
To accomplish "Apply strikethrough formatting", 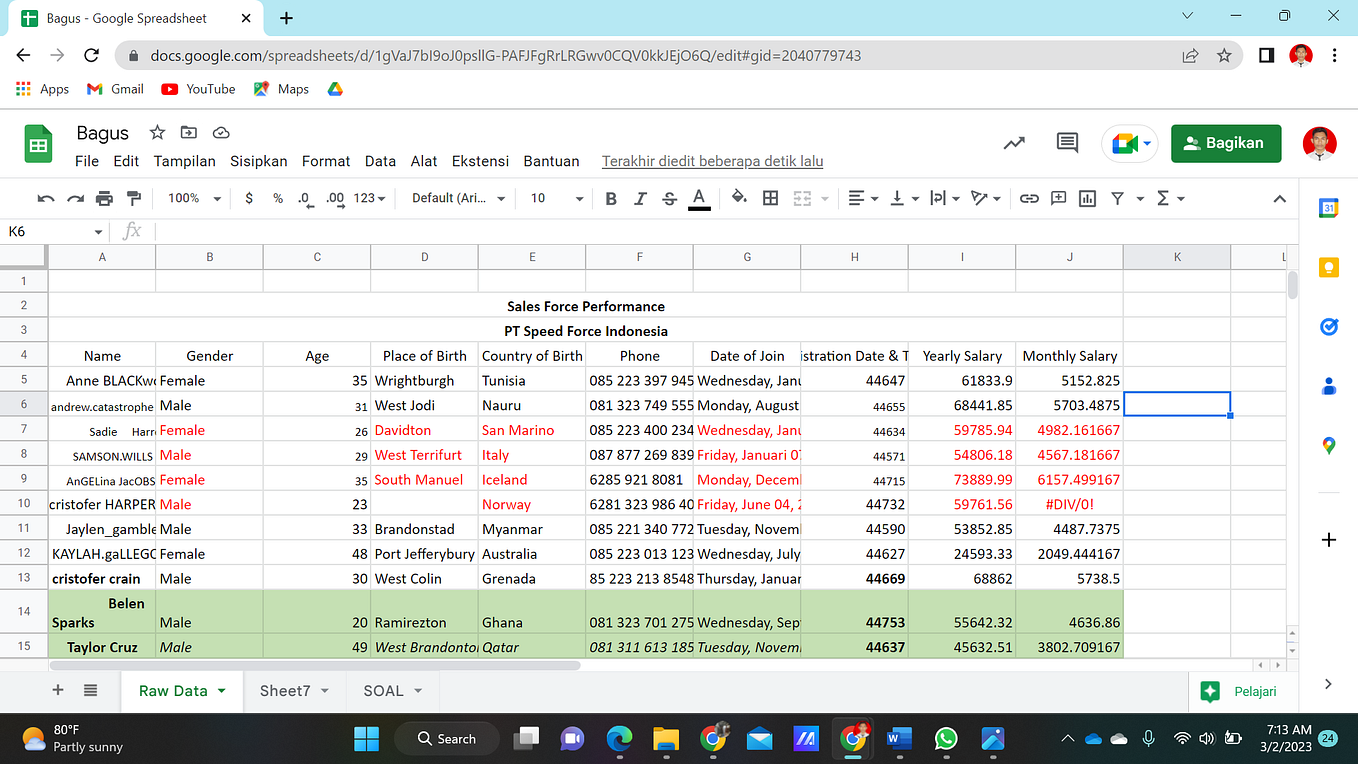I will point(669,197).
